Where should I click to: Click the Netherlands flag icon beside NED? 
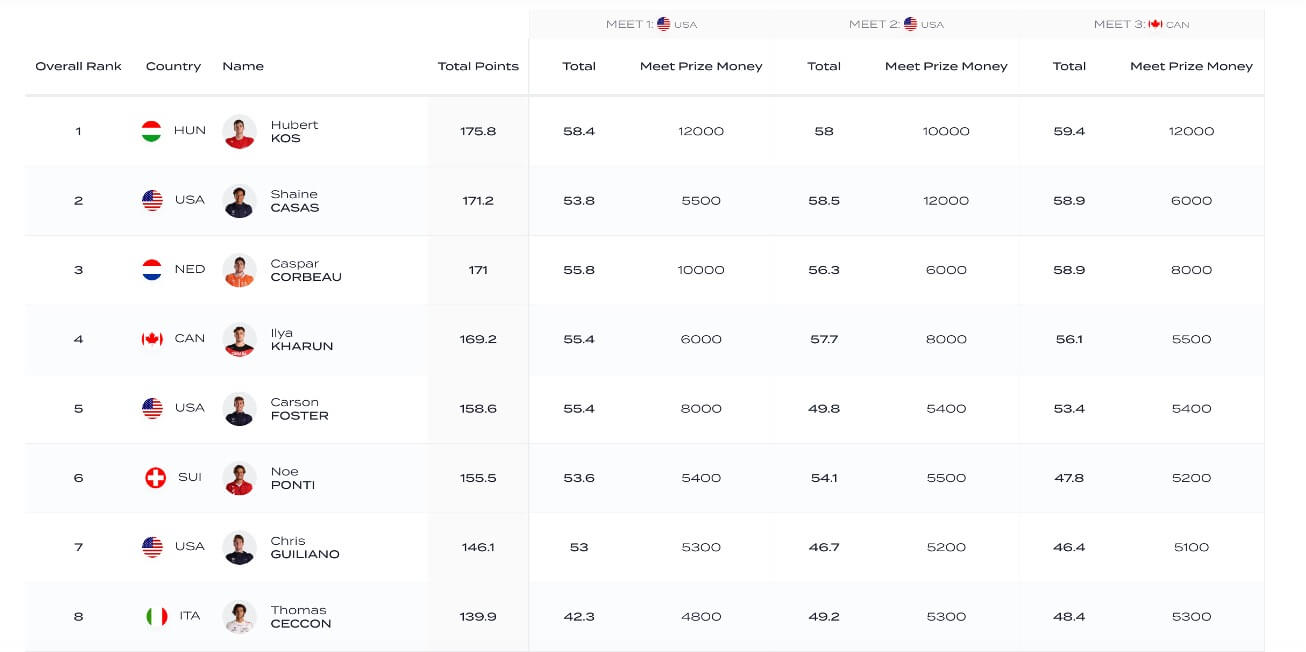pyautogui.click(x=151, y=270)
